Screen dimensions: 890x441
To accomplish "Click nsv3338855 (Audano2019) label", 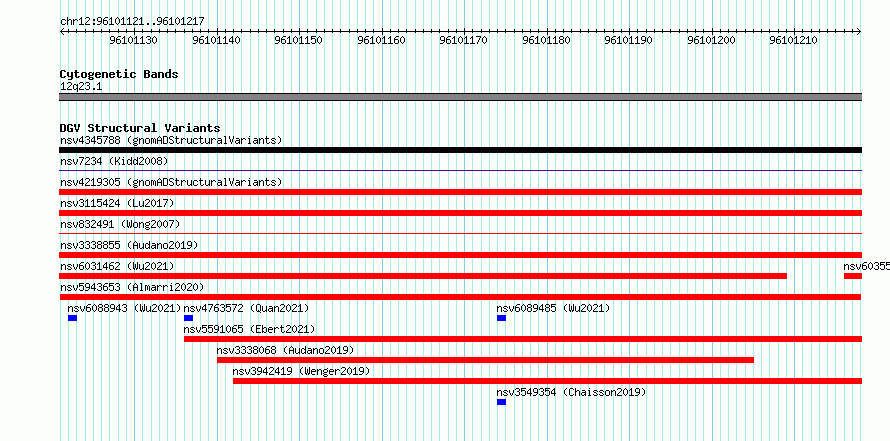I will pyautogui.click(x=129, y=245).
